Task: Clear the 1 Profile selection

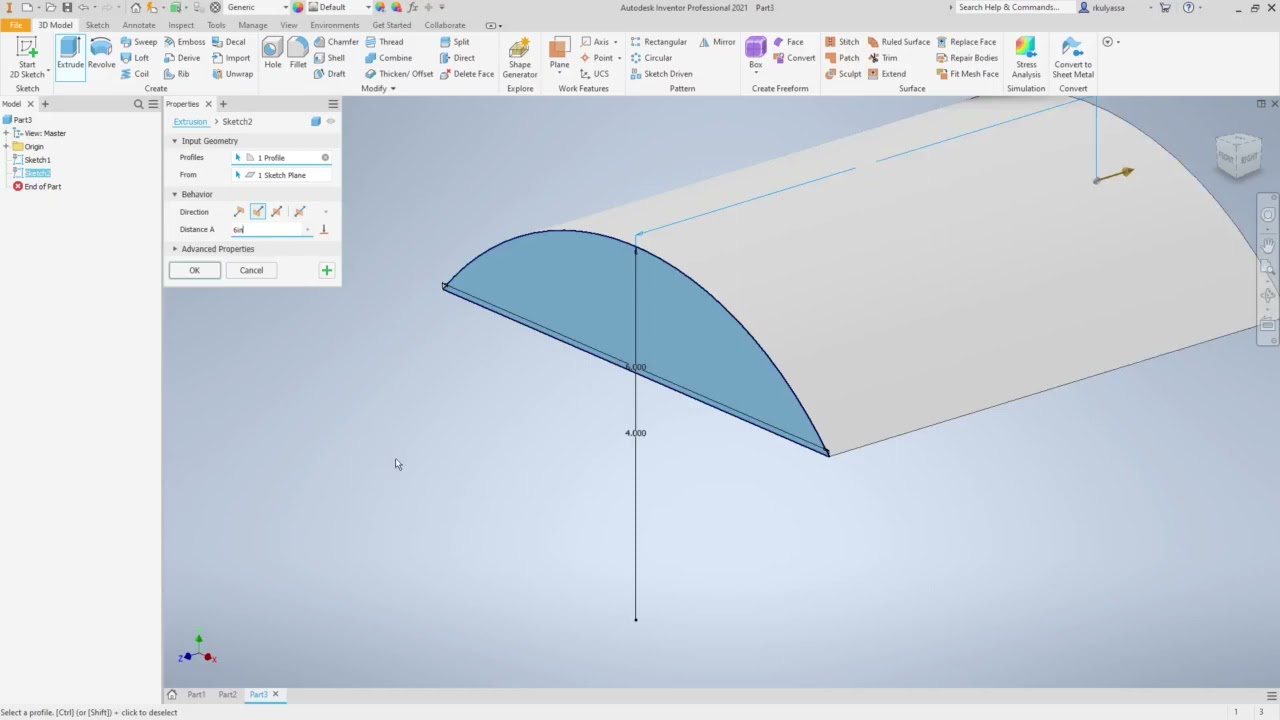Action: tap(325, 158)
